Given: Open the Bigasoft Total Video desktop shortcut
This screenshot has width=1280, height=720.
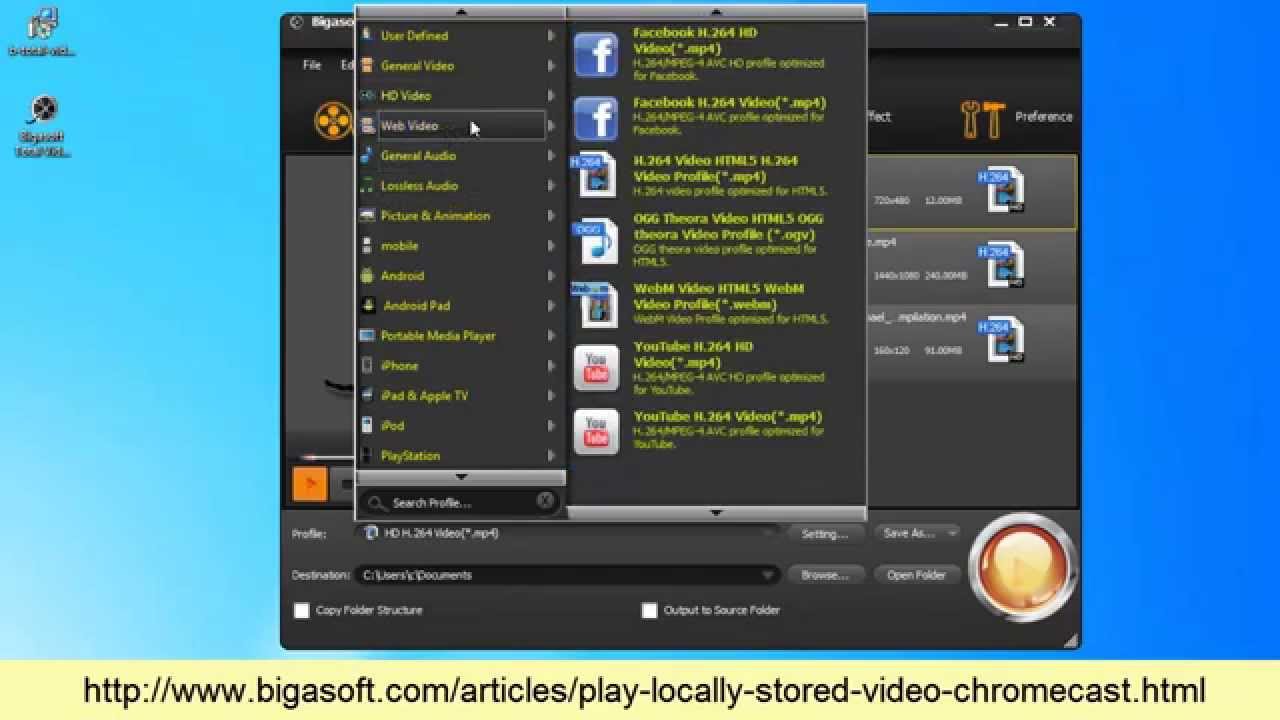Looking at the screenshot, I should [43, 125].
